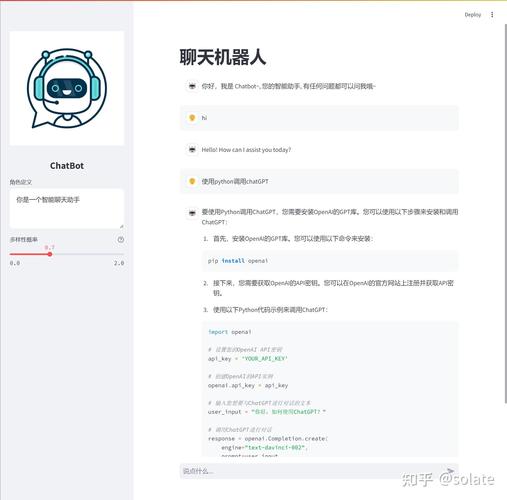This screenshot has width=507, height=500.
Task: Click the openai.Completion.create code line
Action: [x=268, y=439]
